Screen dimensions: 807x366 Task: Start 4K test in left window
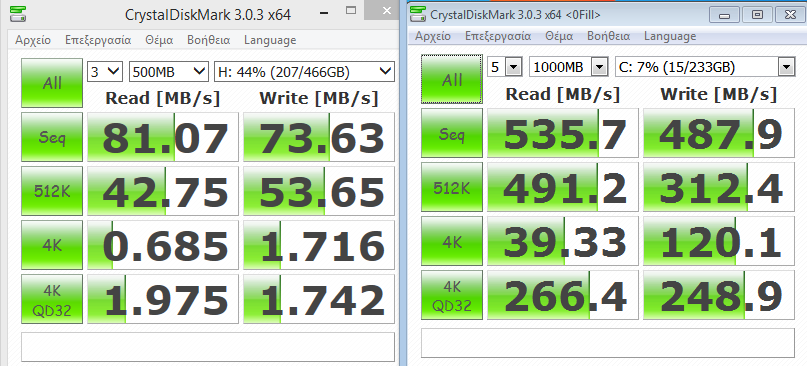pyautogui.click(x=52, y=245)
